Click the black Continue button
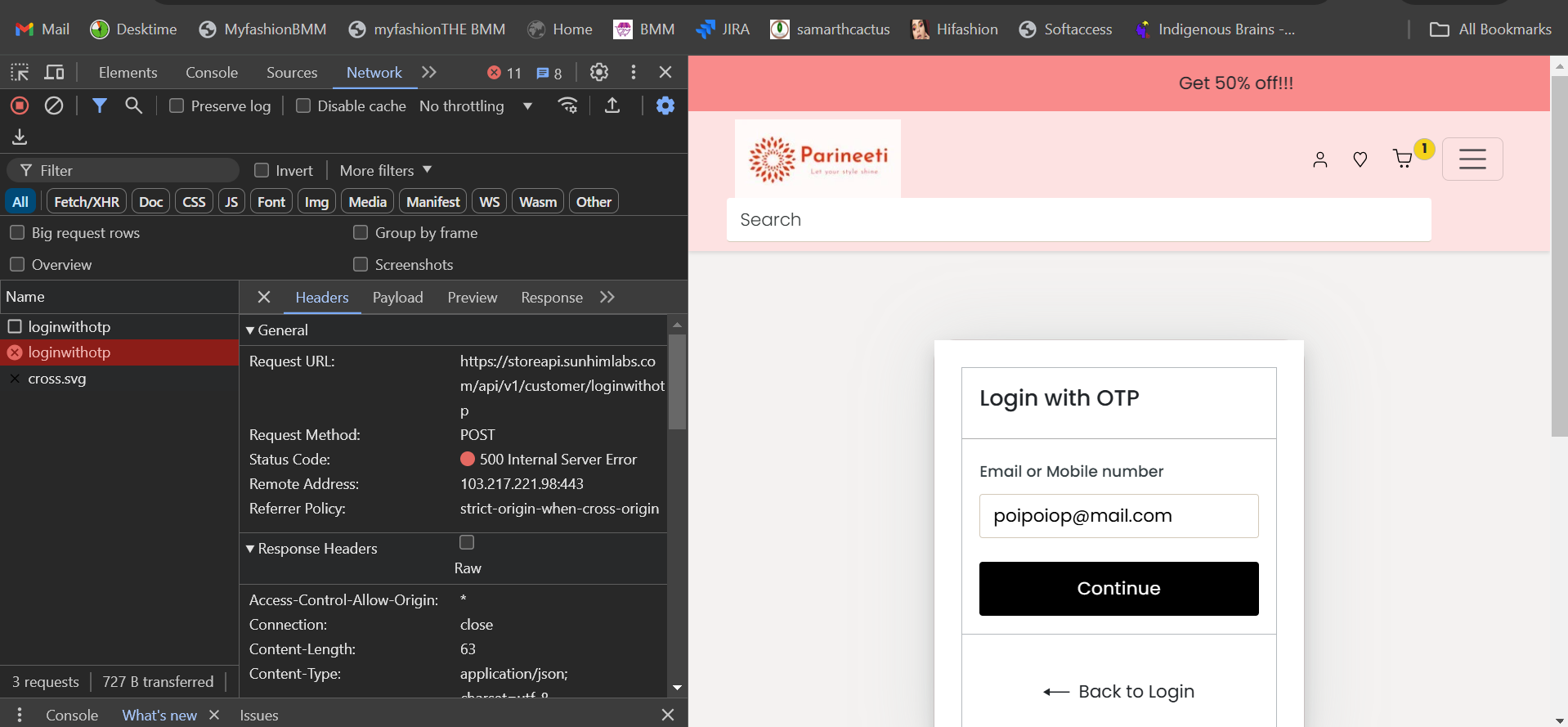The height and width of the screenshot is (727, 1568). [x=1118, y=589]
